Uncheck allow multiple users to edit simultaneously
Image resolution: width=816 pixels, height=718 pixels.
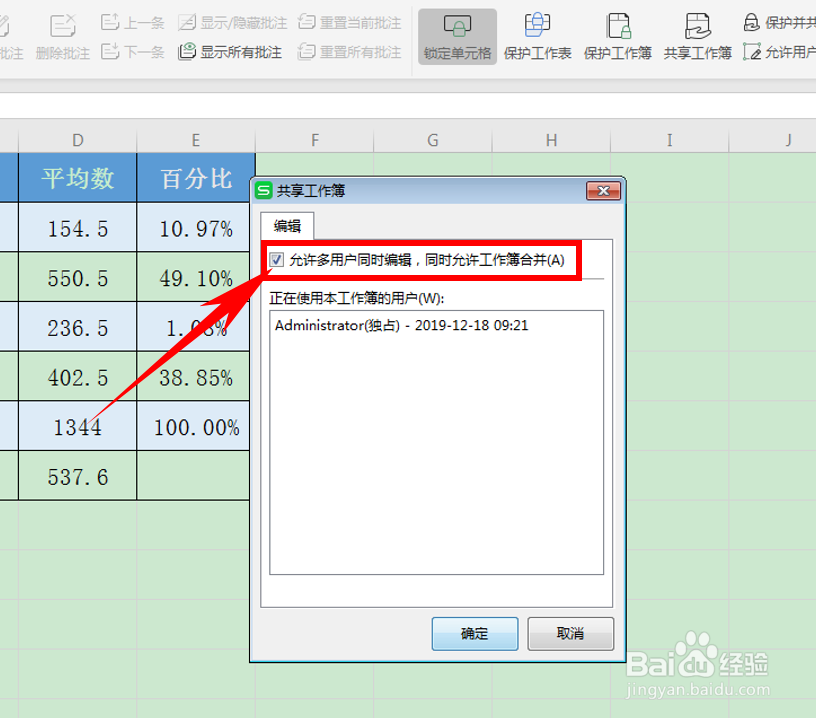(x=277, y=260)
